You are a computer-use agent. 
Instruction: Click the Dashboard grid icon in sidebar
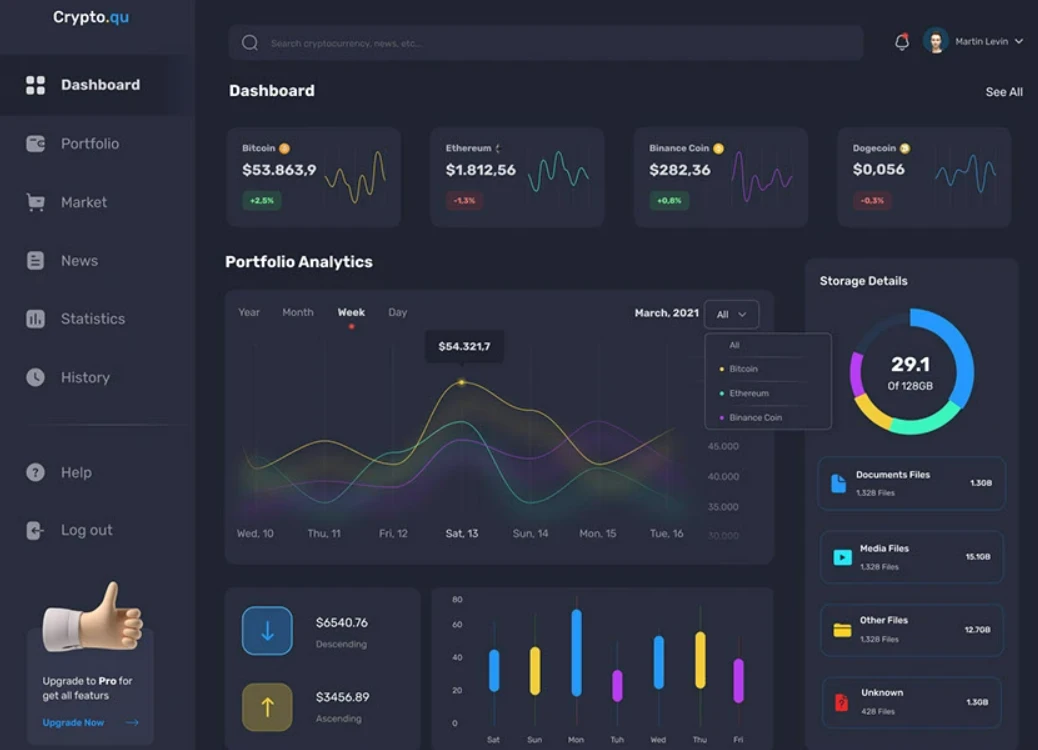(35, 85)
